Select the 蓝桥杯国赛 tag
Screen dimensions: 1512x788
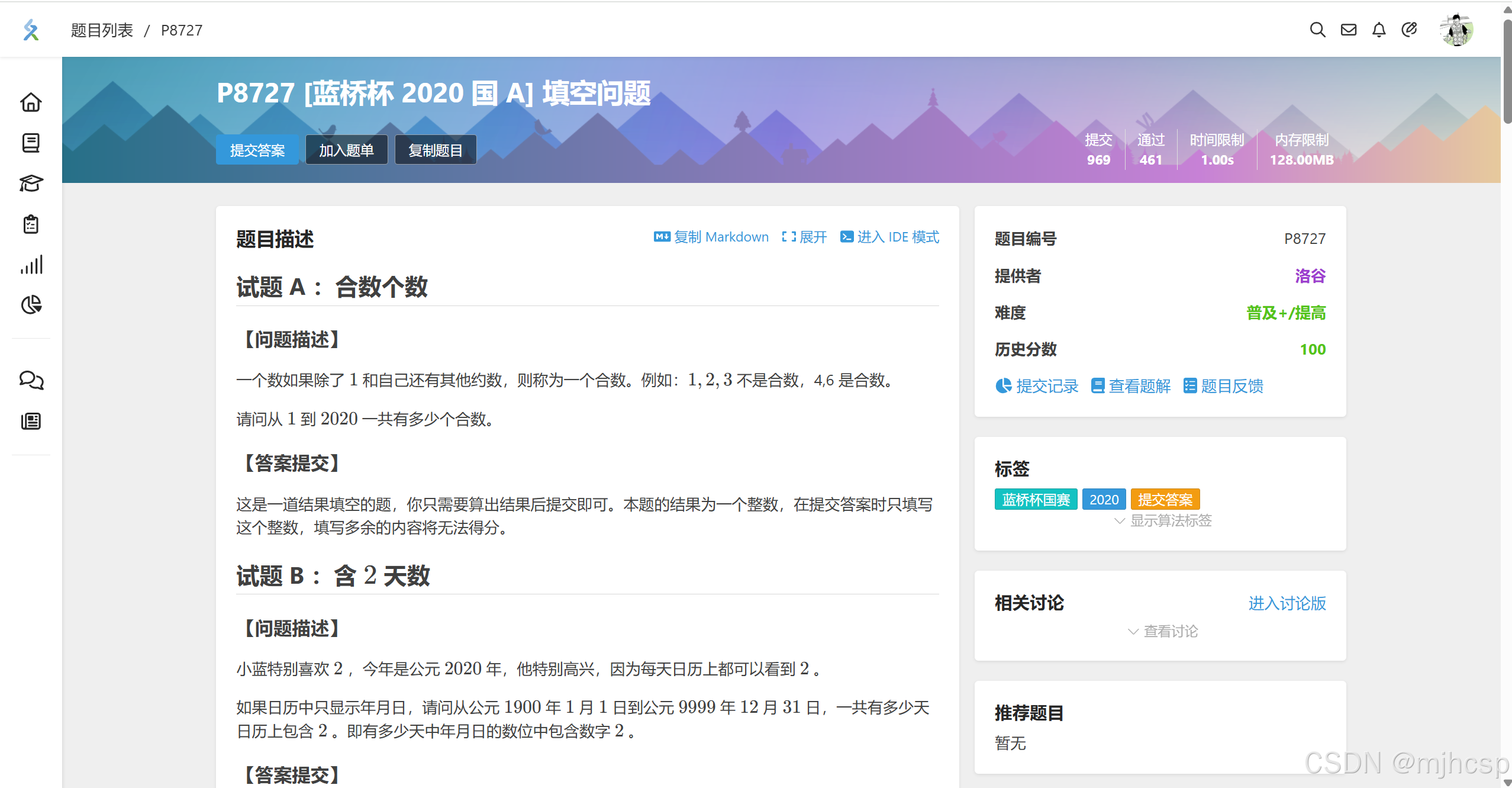tap(1035, 500)
